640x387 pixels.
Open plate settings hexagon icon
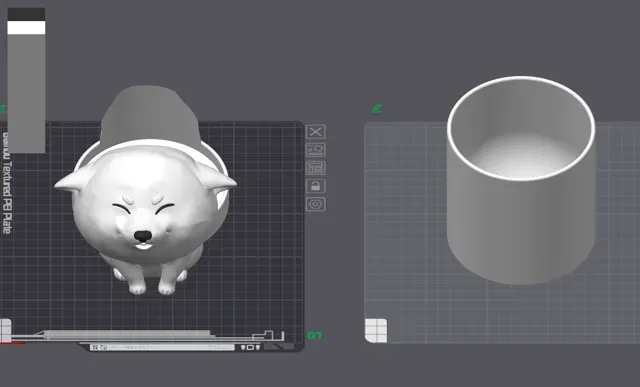(316, 204)
